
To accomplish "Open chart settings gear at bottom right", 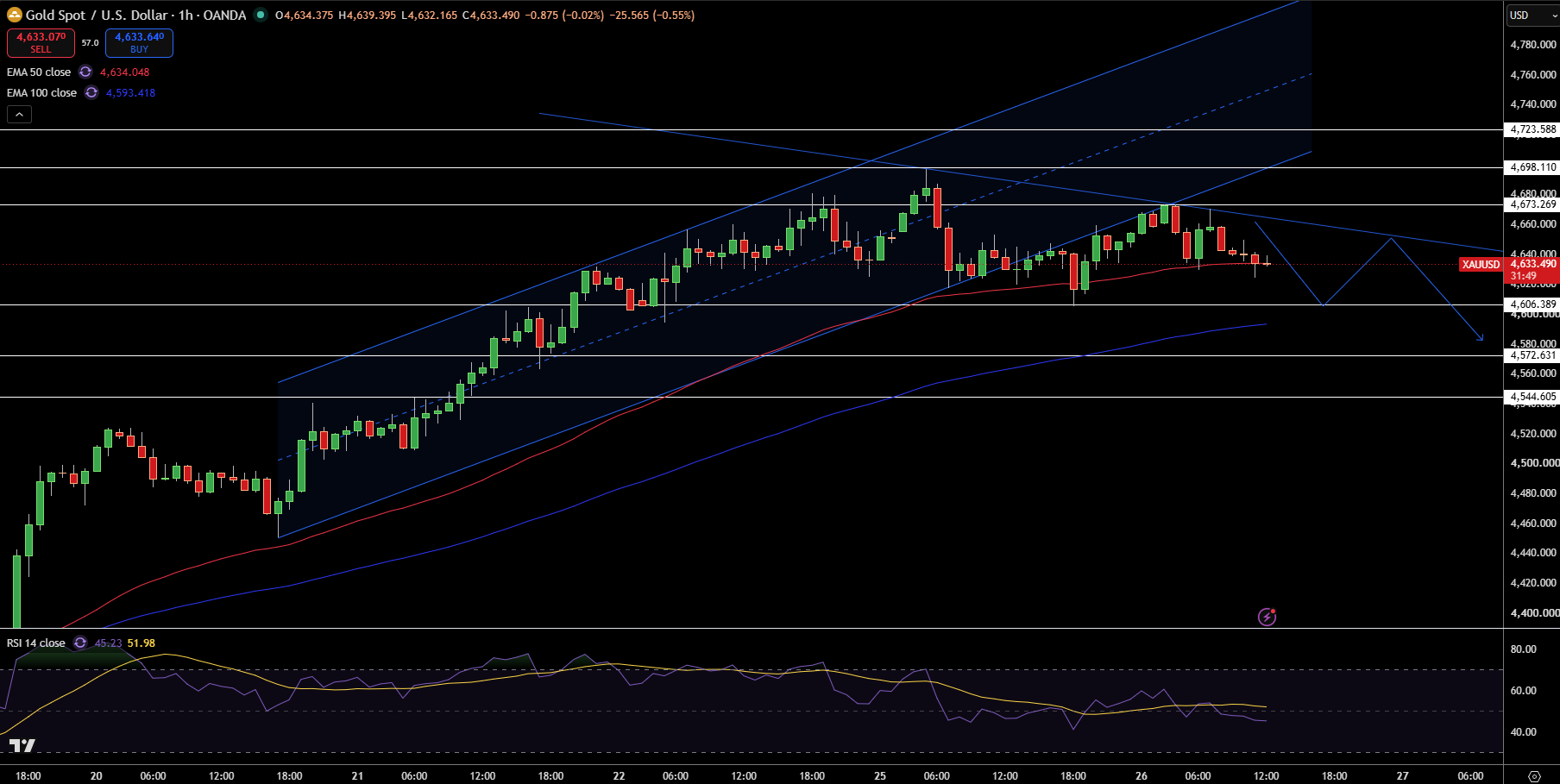I will click(x=1533, y=776).
